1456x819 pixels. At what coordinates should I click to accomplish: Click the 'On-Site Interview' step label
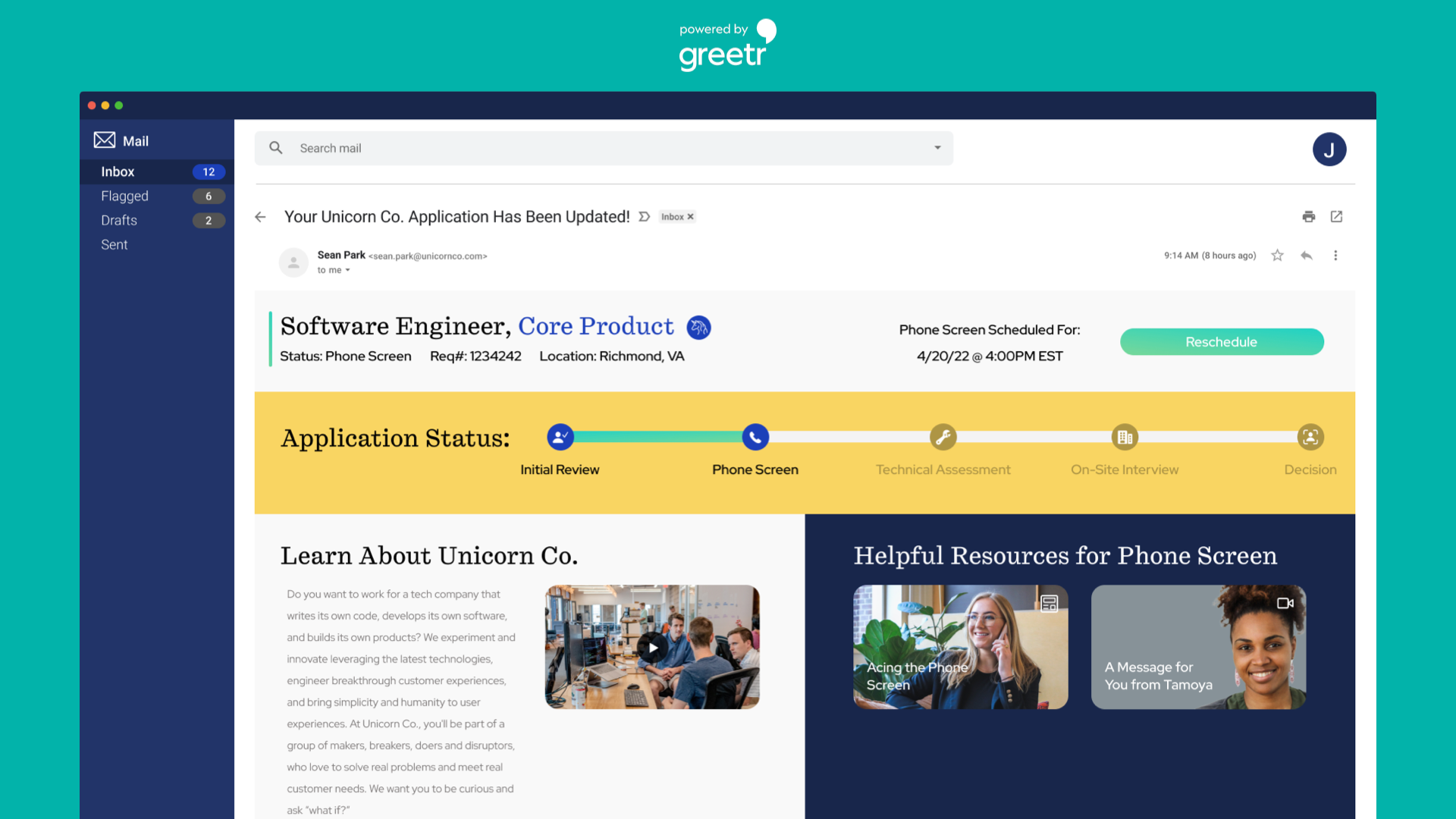[x=1125, y=470]
